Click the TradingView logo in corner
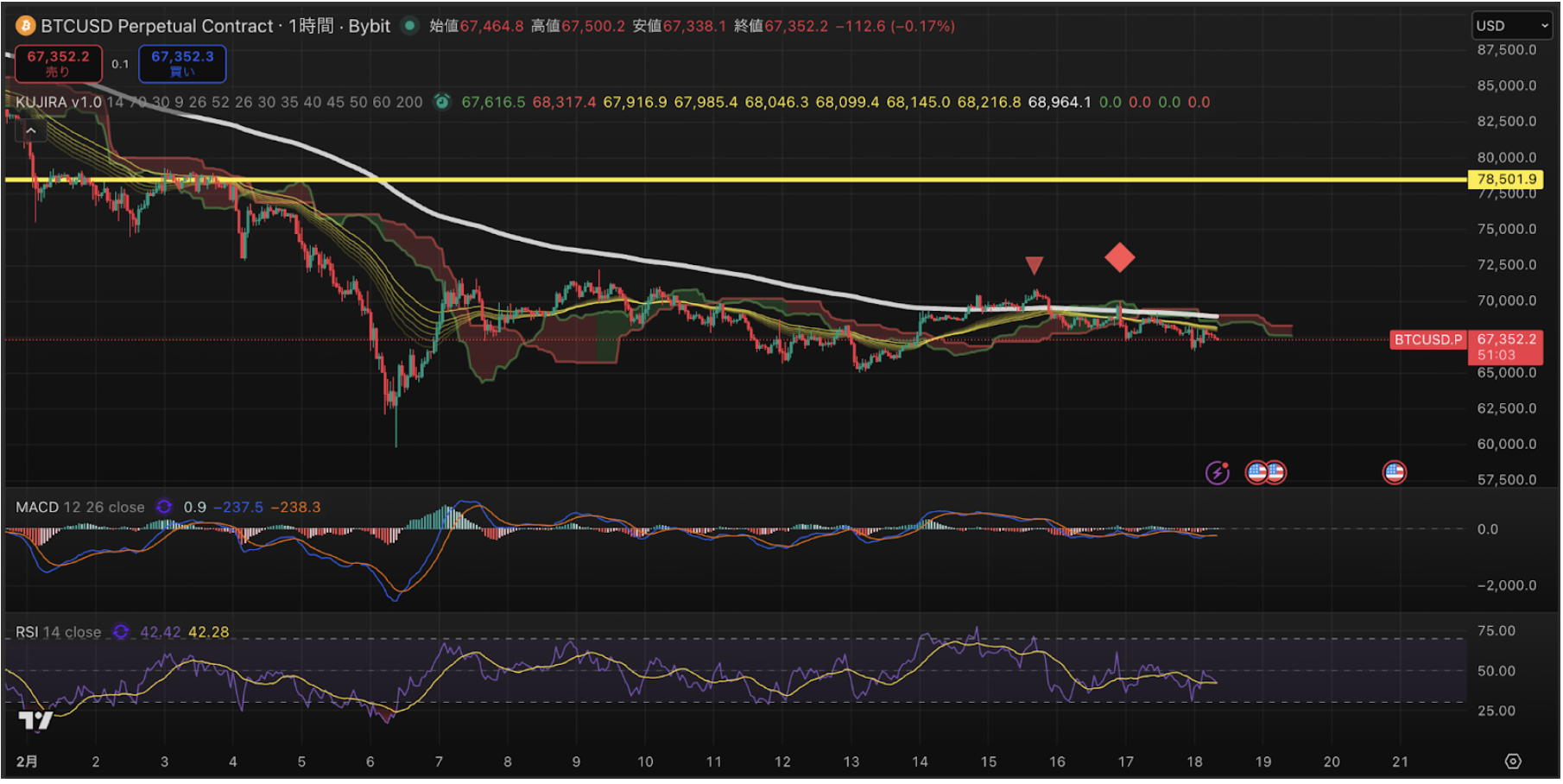This screenshot has width=1563, height=784. tap(35, 720)
